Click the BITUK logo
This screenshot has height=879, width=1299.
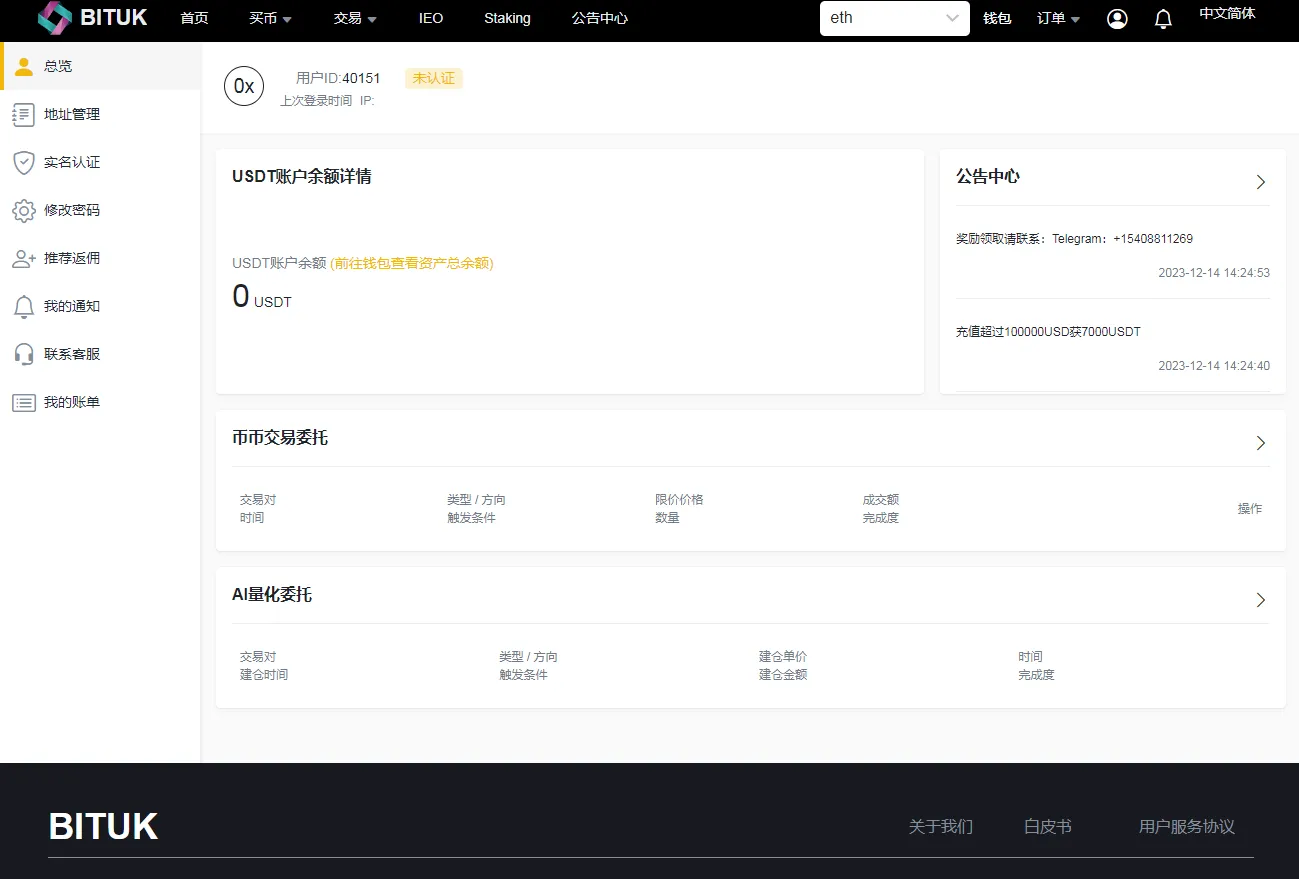pos(93,18)
